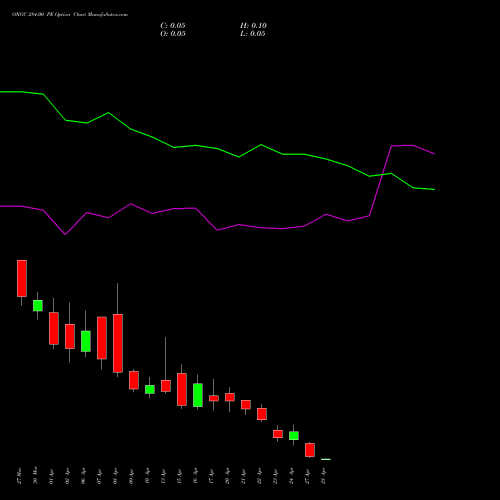This screenshot has width=500, height=500.
Task: Select the small red candlestick for 17 Apr
Action: pos(214,398)
